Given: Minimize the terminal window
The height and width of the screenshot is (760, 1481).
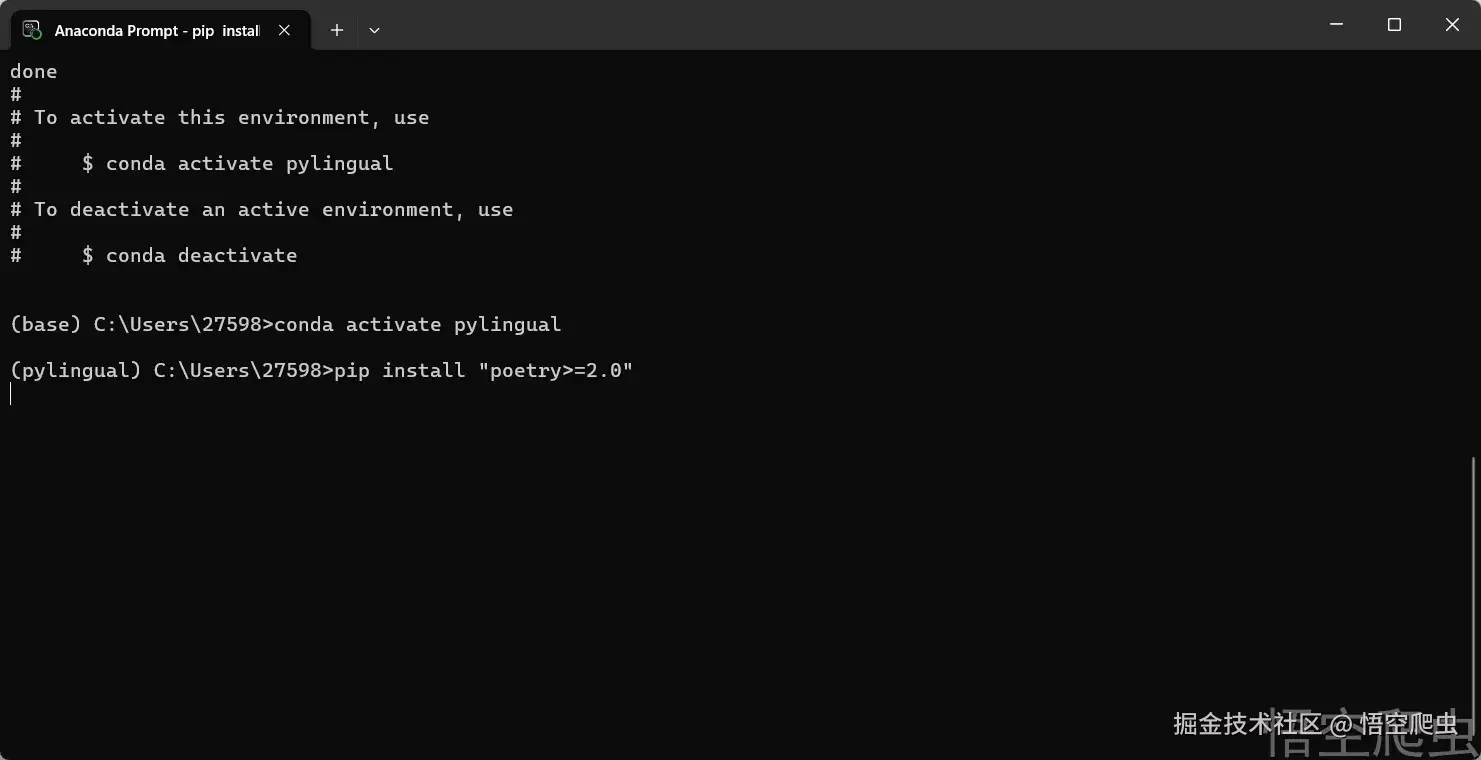Looking at the screenshot, I should click(x=1336, y=24).
